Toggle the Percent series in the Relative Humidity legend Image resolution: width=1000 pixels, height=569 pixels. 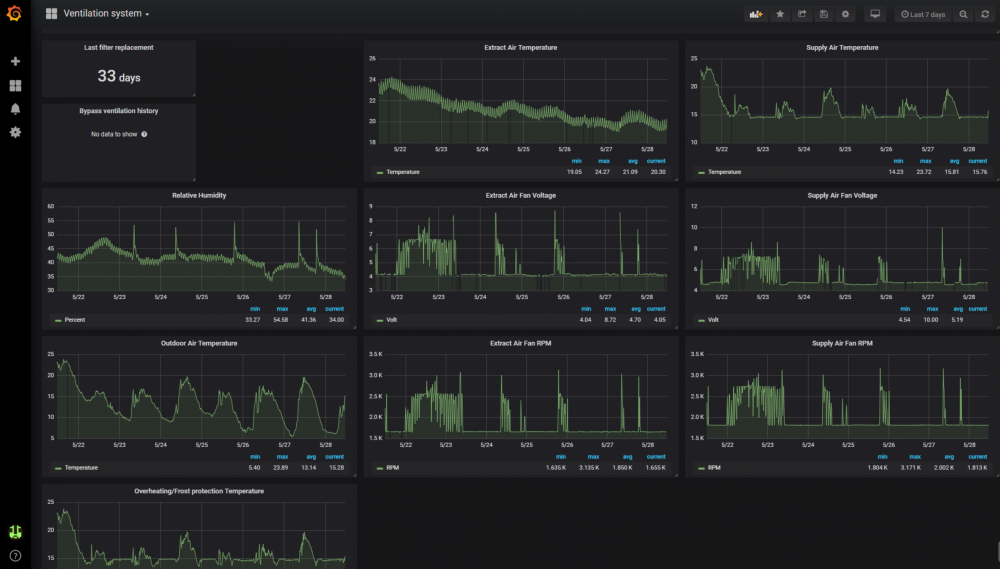tap(75, 320)
